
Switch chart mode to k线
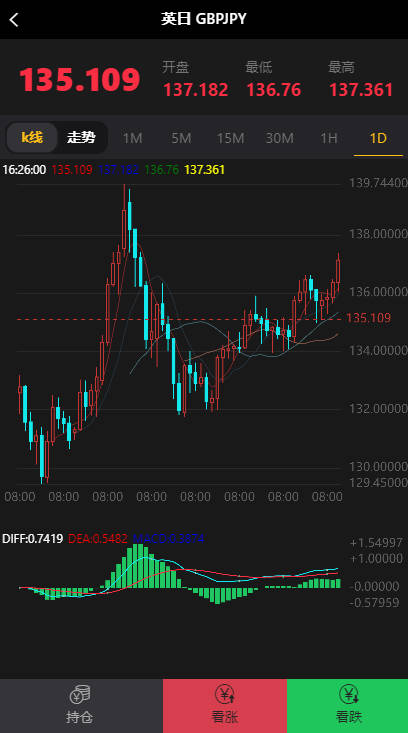pos(32,138)
